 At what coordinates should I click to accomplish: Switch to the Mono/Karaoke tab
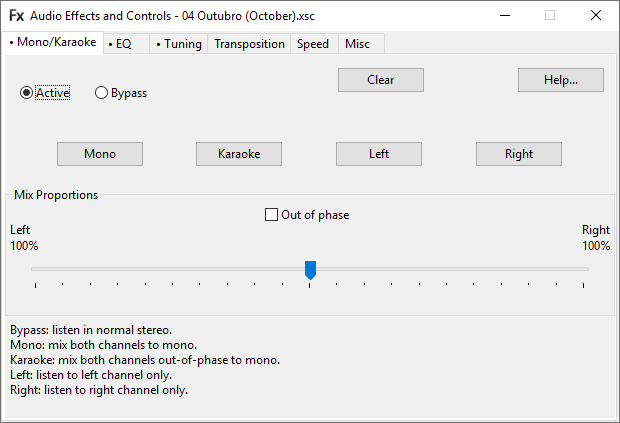point(53,43)
